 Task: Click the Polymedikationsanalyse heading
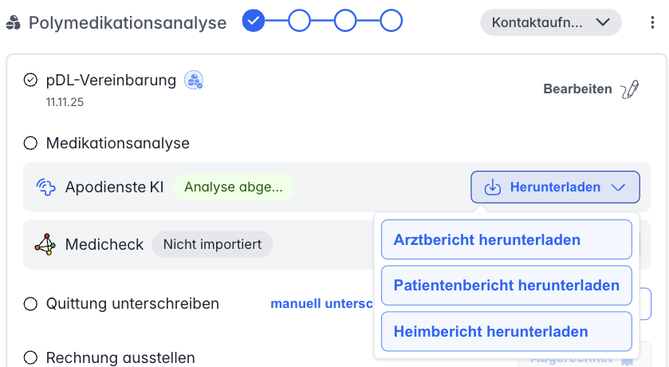(128, 23)
